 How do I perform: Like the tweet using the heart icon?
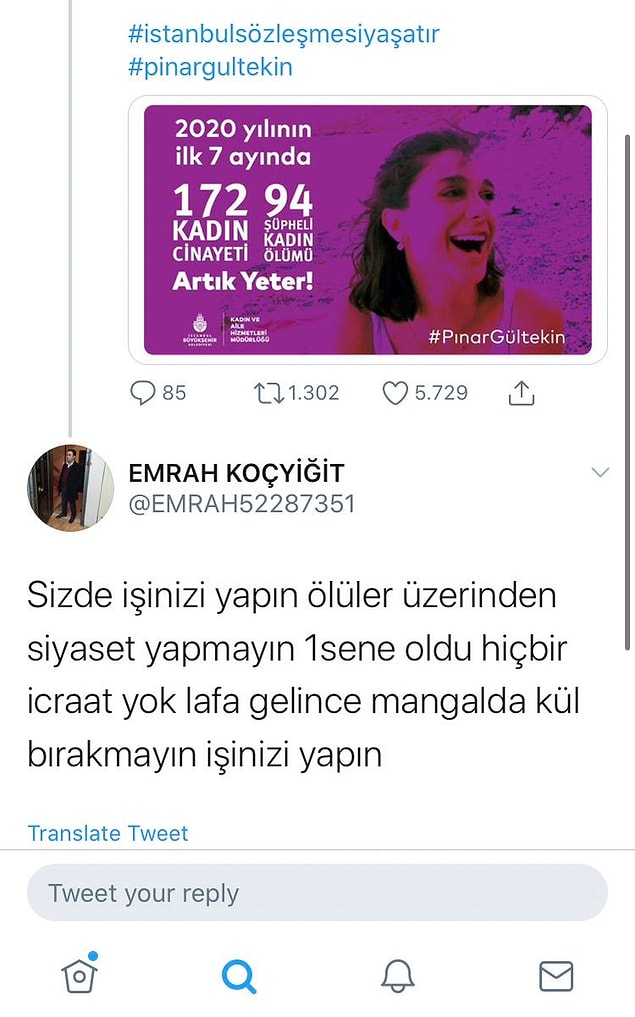[x=395, y=393]
